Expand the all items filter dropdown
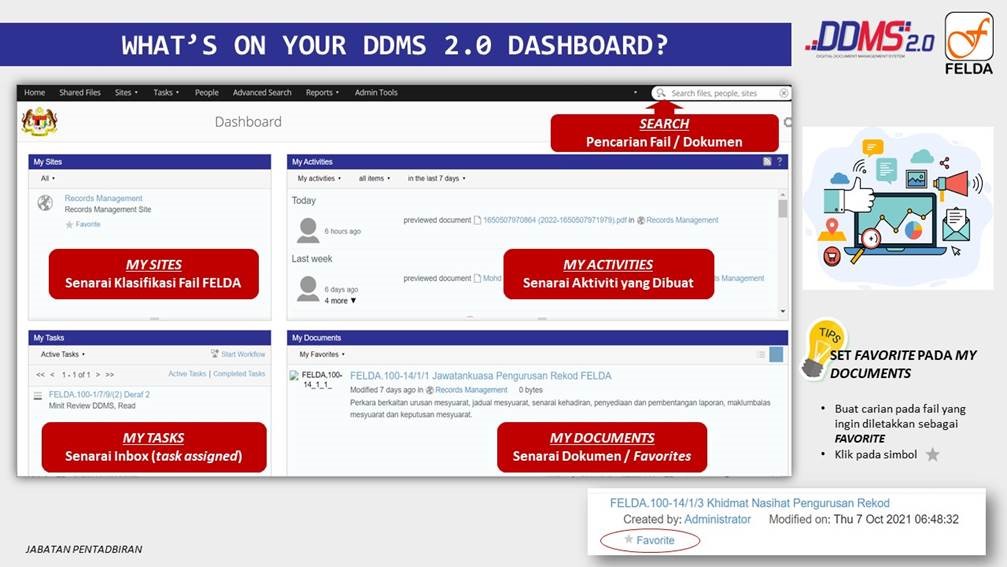 click(374, 179)
